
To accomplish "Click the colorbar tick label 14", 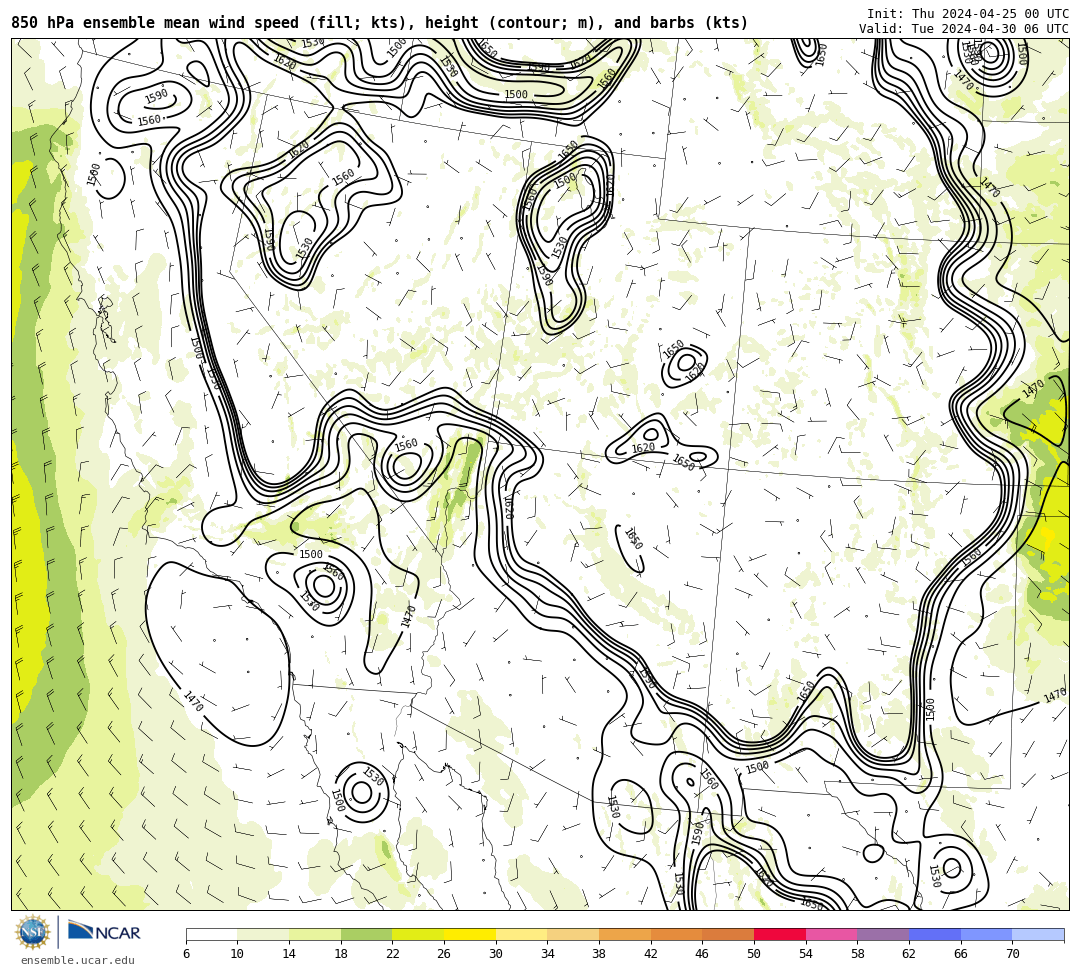I will [x=289, y=954].
